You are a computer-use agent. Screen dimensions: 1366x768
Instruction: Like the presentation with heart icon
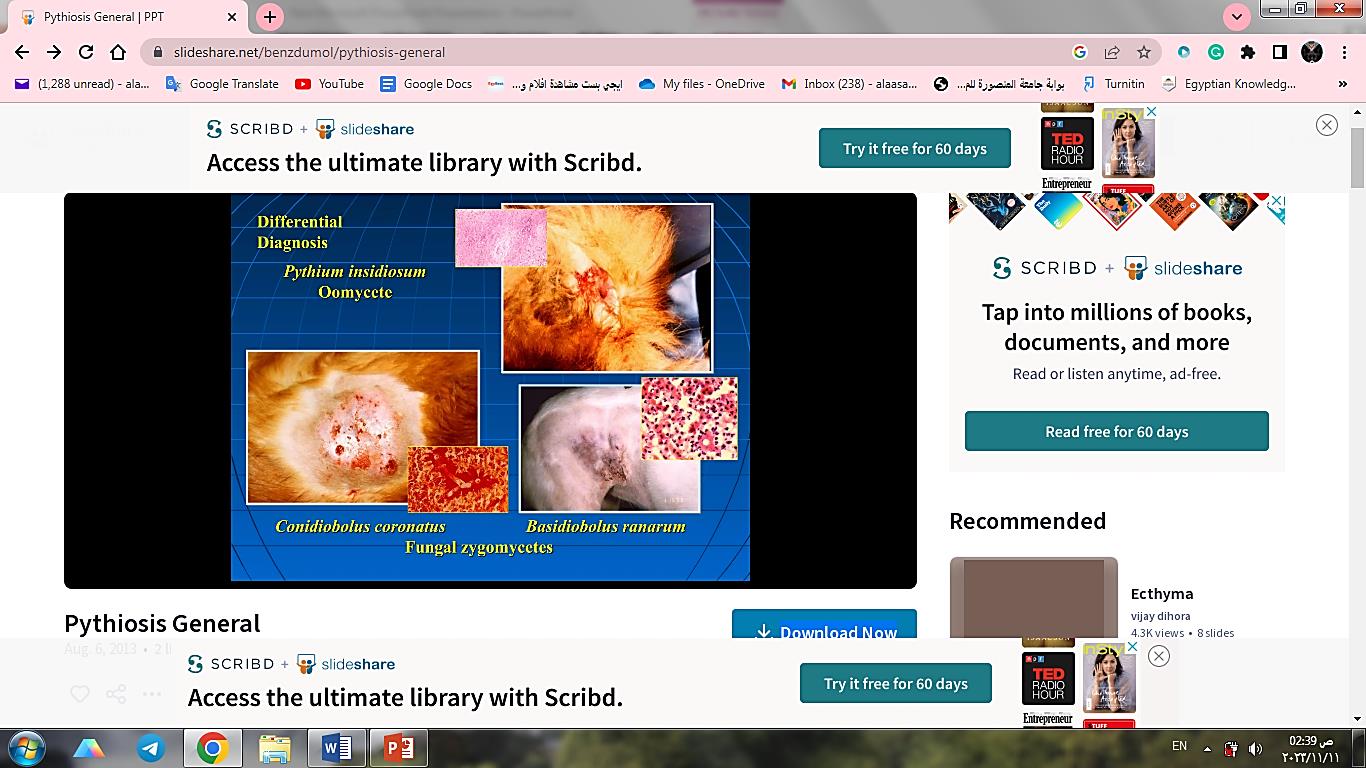coord(80,694)
